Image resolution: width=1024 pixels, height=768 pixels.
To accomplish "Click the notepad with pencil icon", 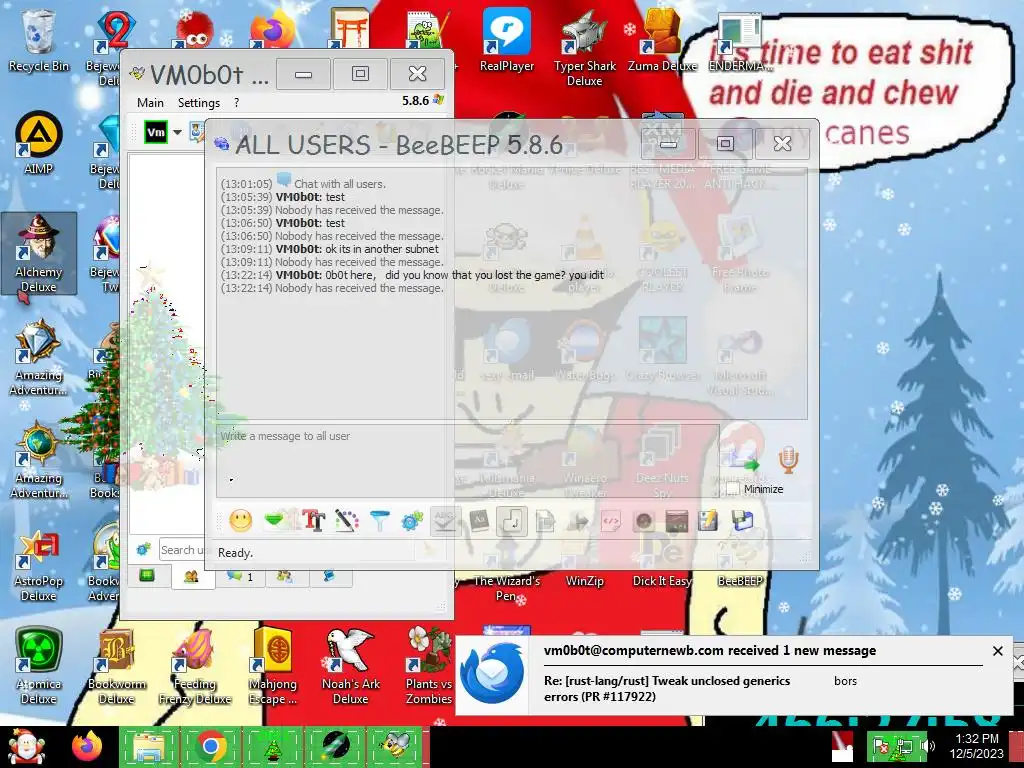I will coord(708,521).
